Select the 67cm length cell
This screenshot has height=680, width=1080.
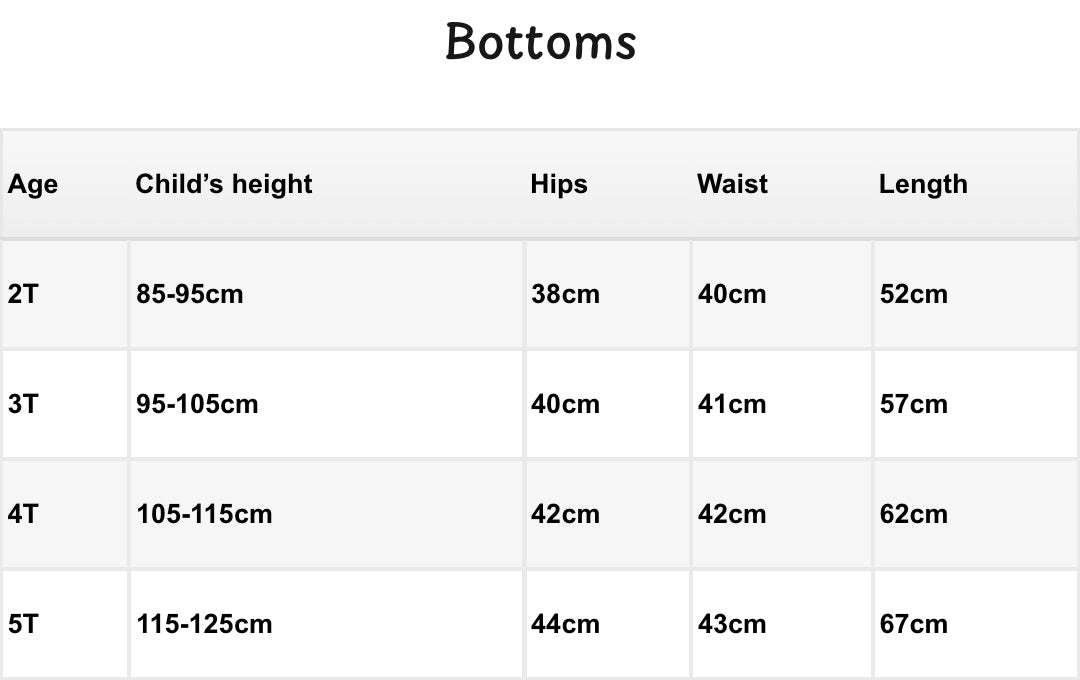(x=976, y=624)
